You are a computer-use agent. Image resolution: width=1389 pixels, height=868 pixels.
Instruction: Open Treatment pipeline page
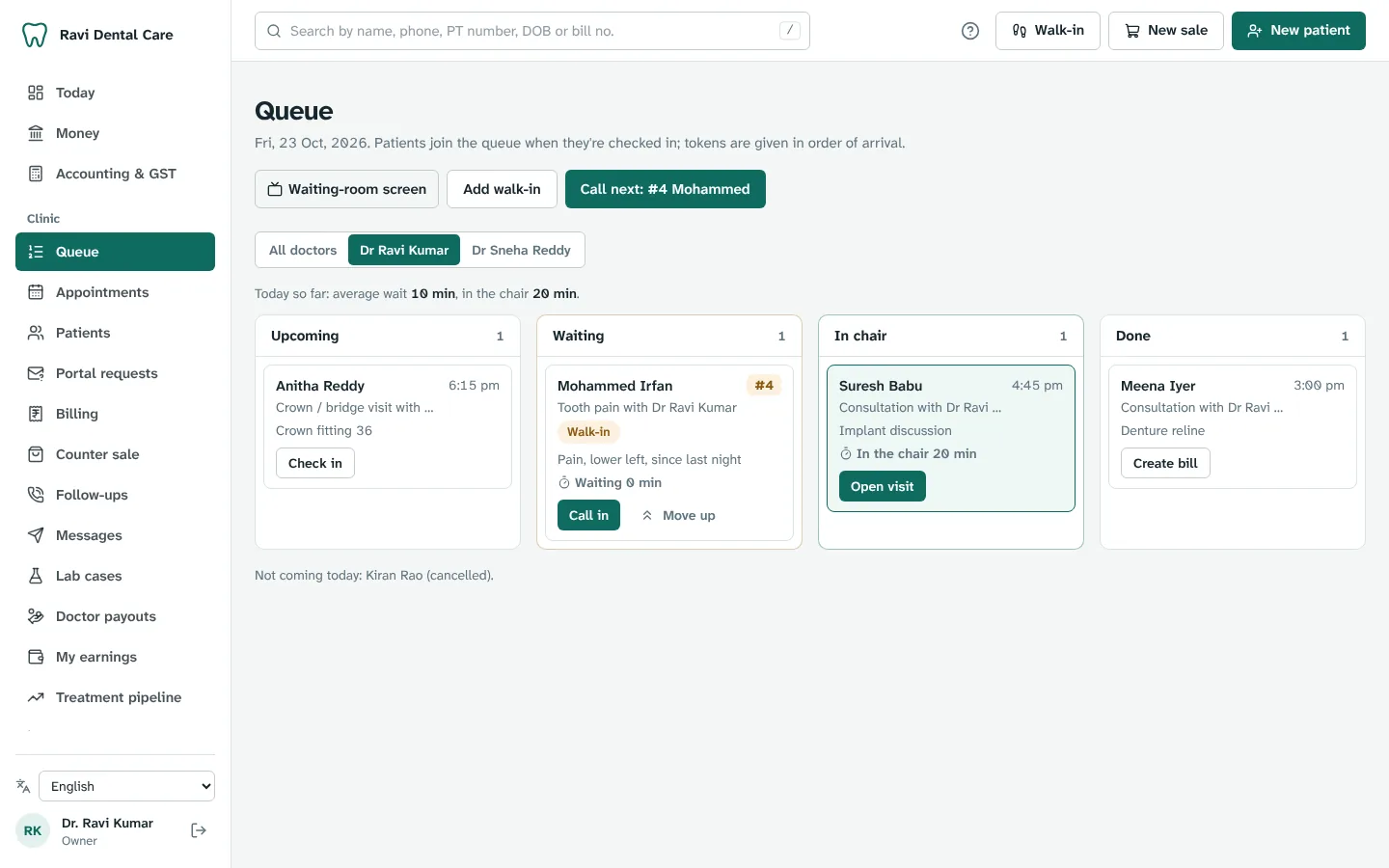115,697
